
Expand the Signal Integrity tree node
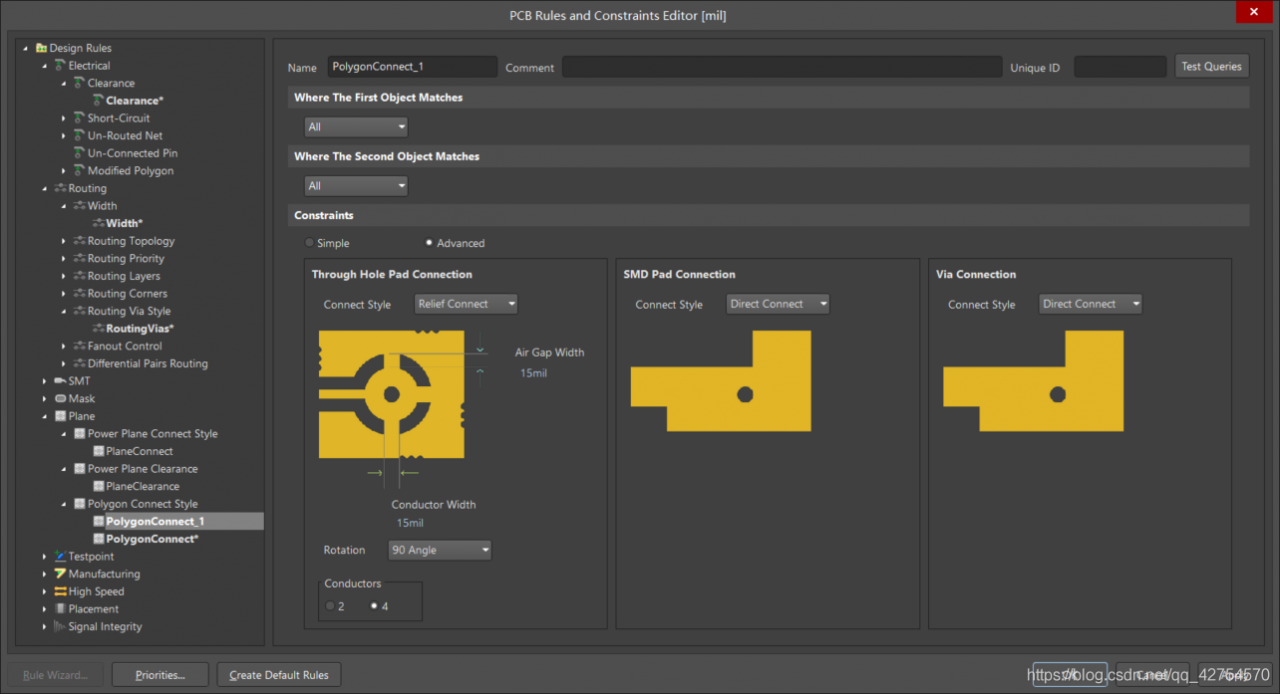(44, 627)
